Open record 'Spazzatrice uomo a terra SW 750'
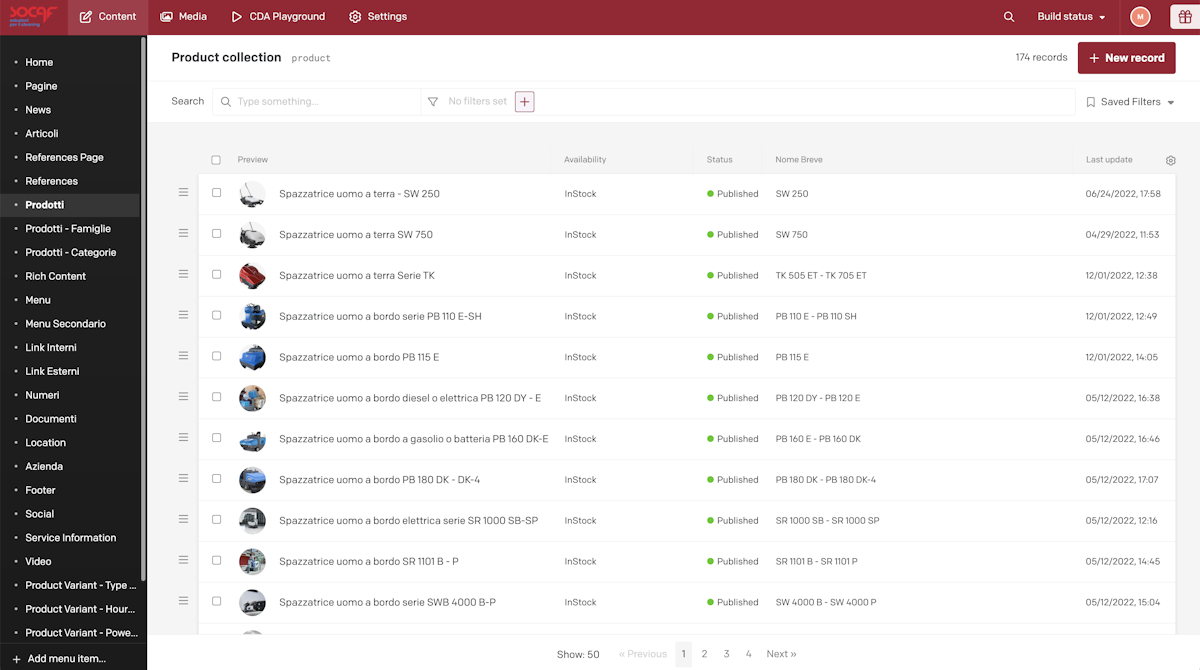 (x=356, y=235)
